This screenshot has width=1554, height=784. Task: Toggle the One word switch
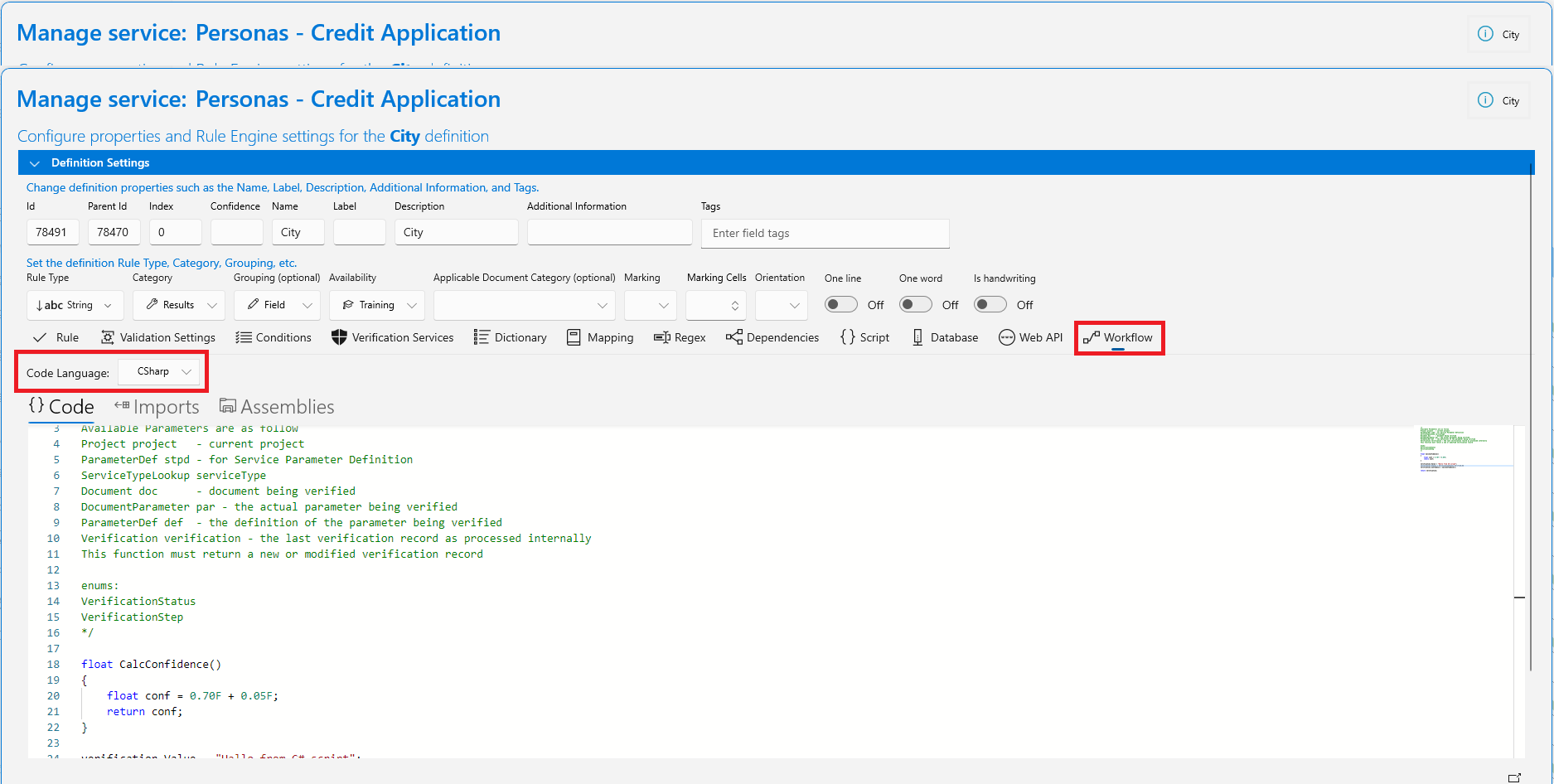click(916, 304)
